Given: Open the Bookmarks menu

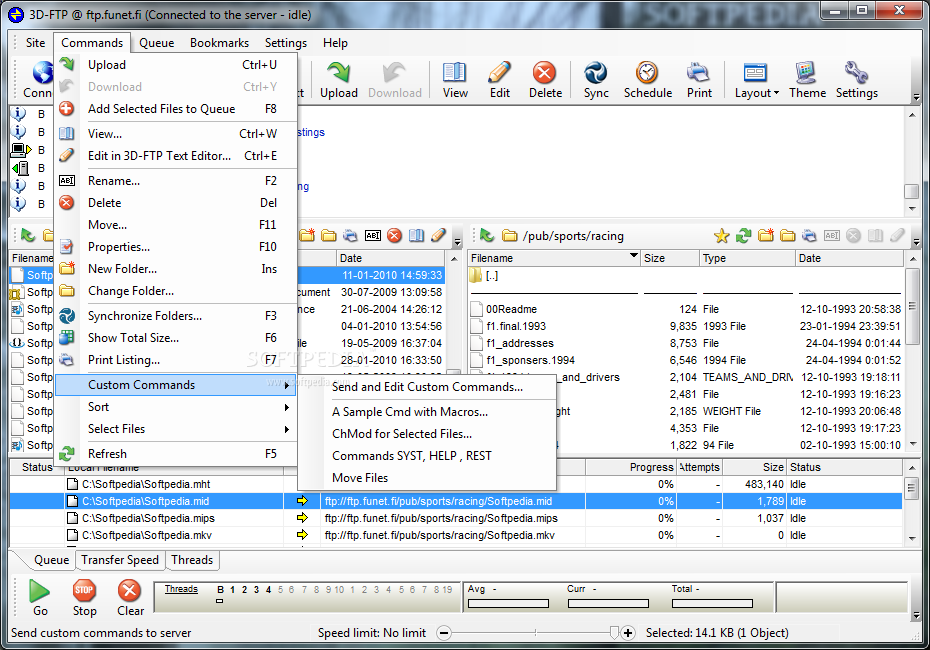Looking at the screenshot, I should click(x=219, y=43).
